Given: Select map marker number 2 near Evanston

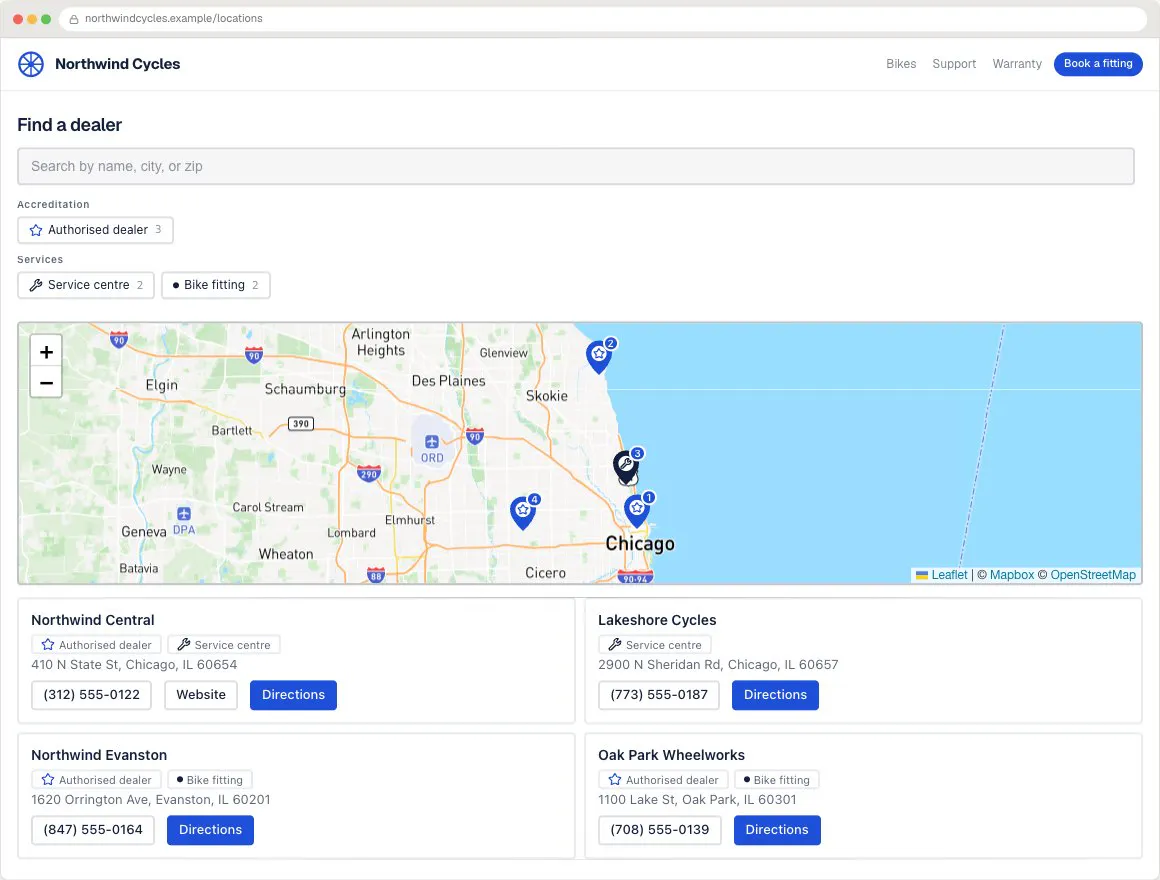Looking at the screenshot, I should click(x=599, y=356).
